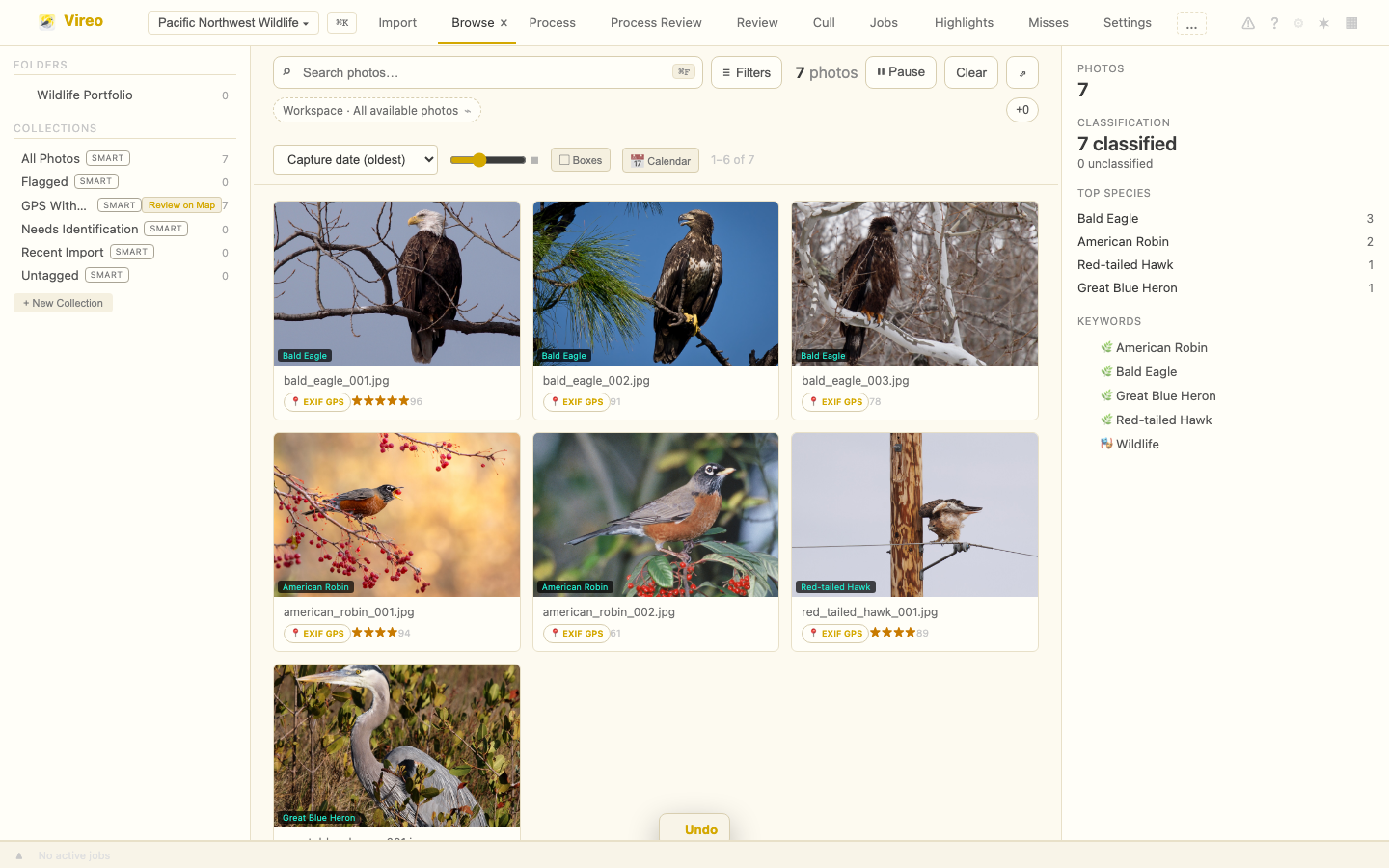Click the Calendar button
The image size is (1389, 868).
661,160
